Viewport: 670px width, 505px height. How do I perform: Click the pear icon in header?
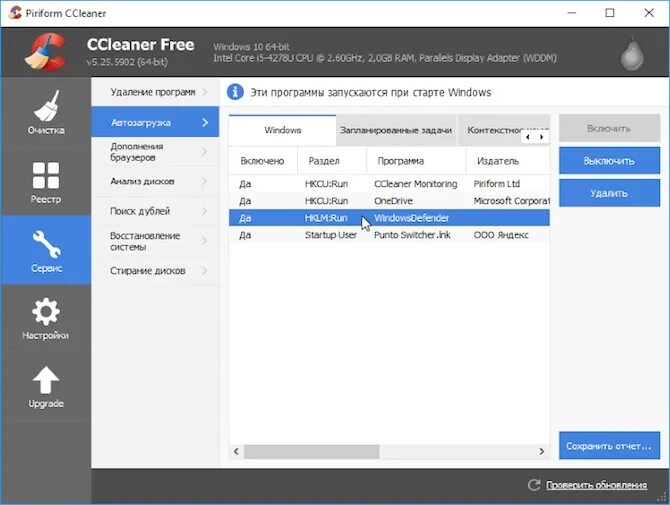[632, 54]
